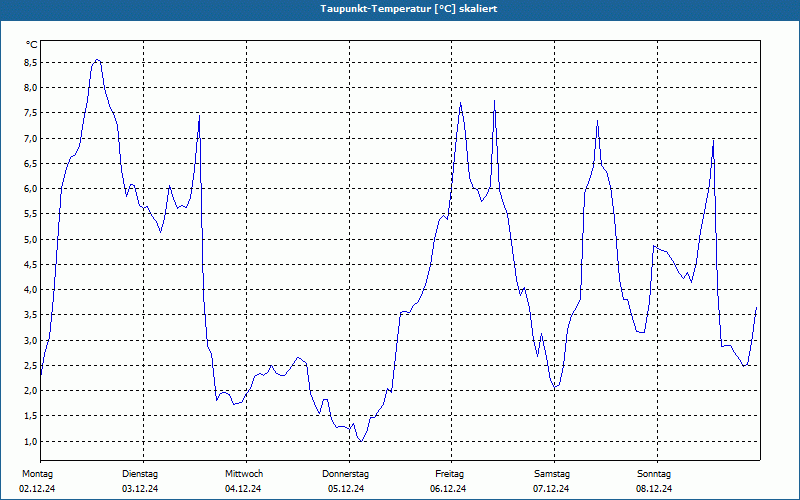Click the Thursday 1,0 minimum on the curve
Screen dimensions: 800x500
tap(361, 441)
